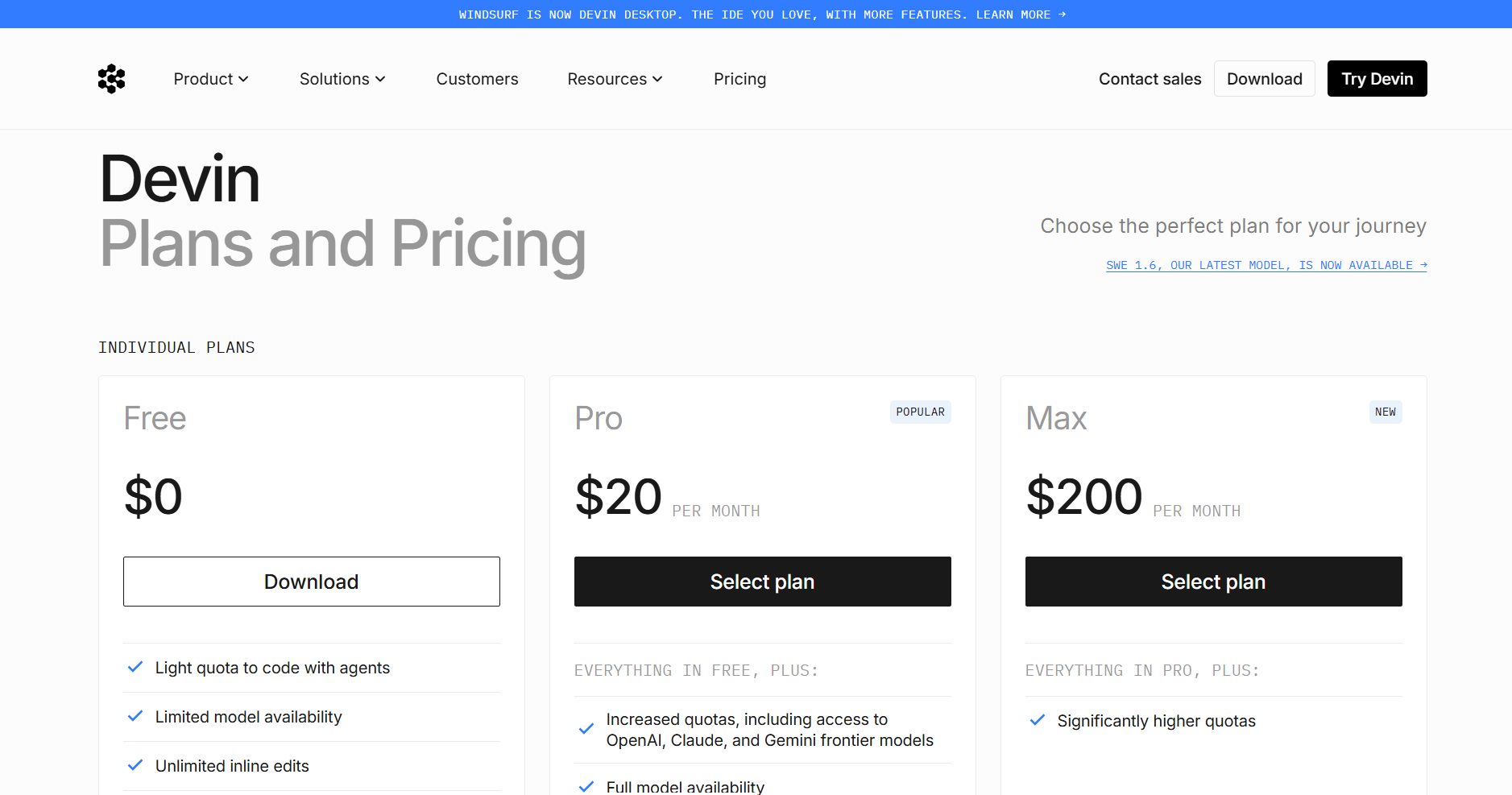The image size is (1512, 795).
Task: Click the $0 price in Free card
Action: click(x=153, y=496)
